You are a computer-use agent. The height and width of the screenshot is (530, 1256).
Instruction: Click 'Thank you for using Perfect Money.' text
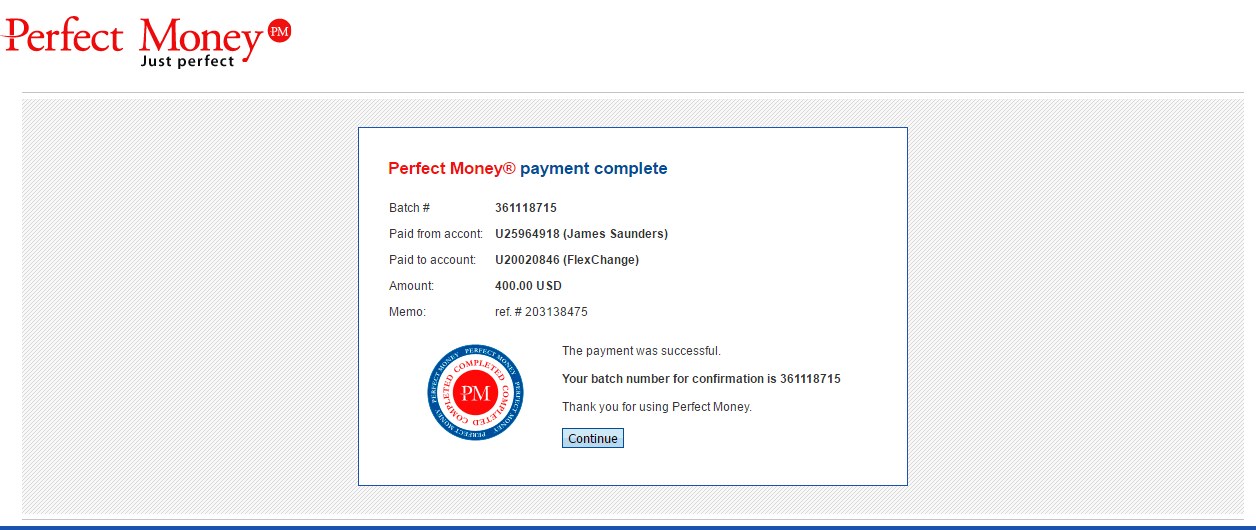pos(657,407)
